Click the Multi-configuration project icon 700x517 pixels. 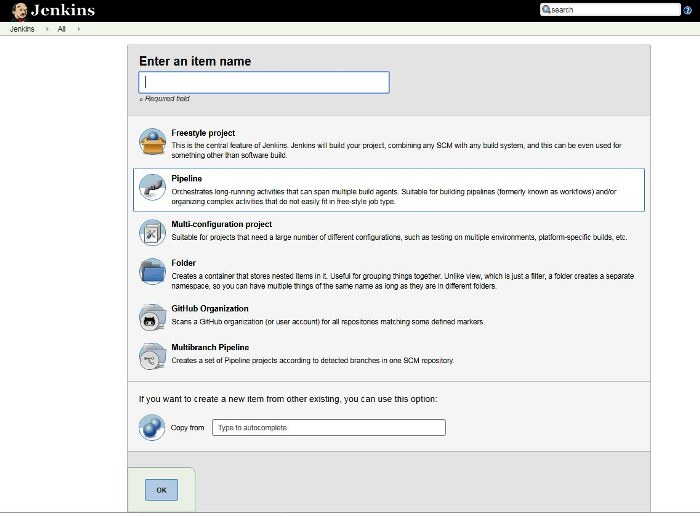click(x=152, y=233)
